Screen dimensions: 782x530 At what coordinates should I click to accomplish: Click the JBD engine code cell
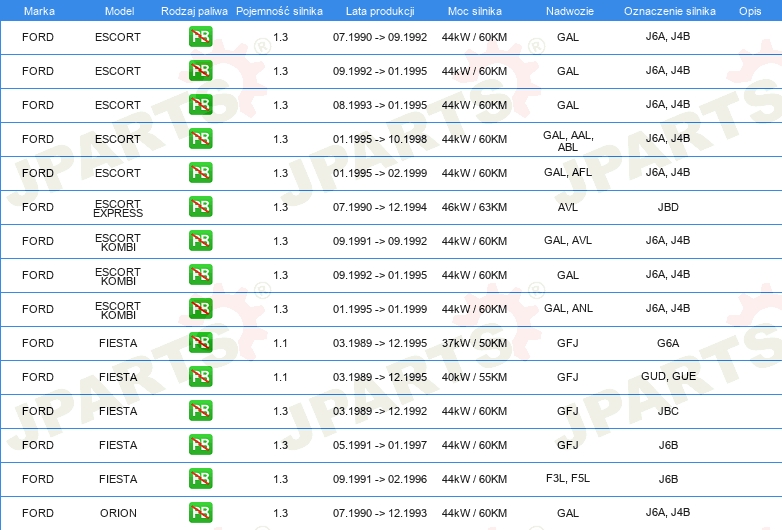tap(668, 207)
